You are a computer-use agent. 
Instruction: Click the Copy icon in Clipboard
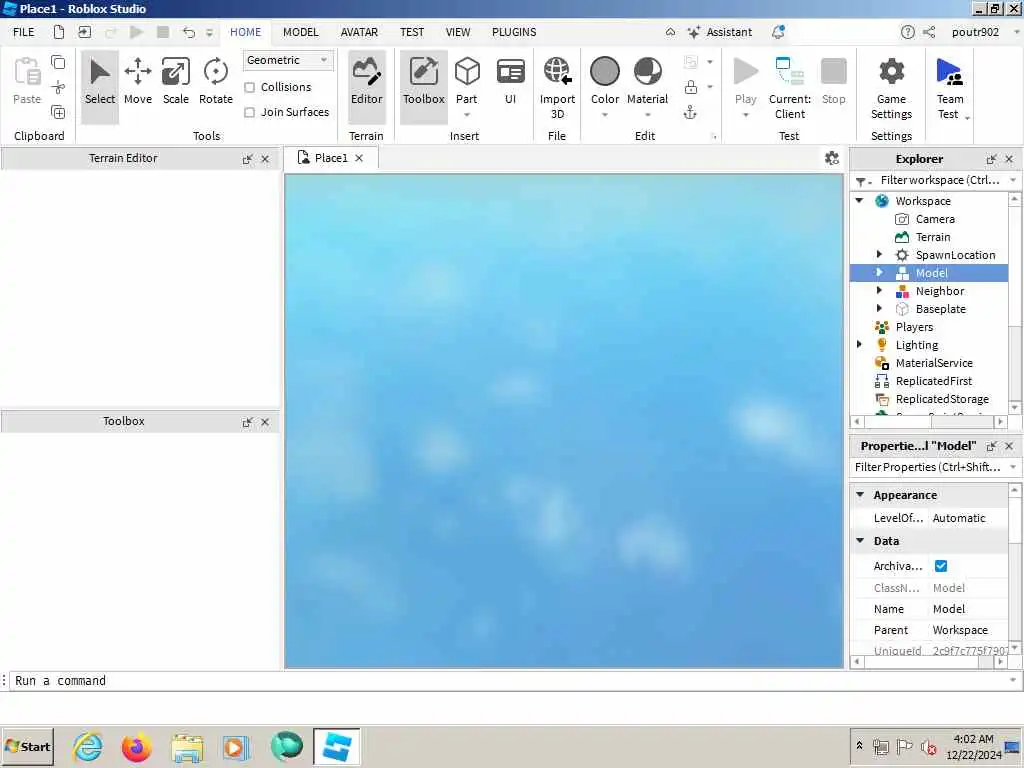click(58, 62)
